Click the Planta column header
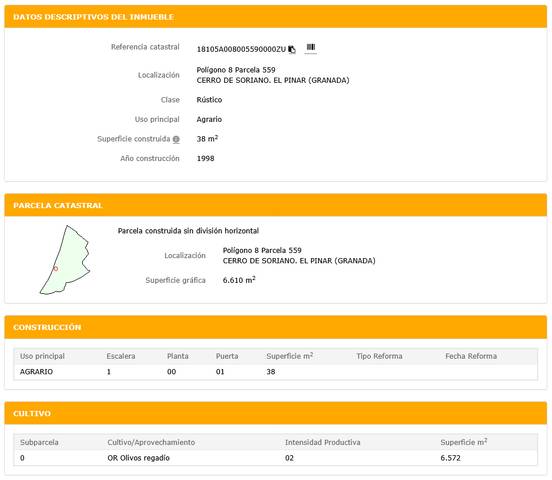This screenshot has width=552, height=480. coord(177,356)
